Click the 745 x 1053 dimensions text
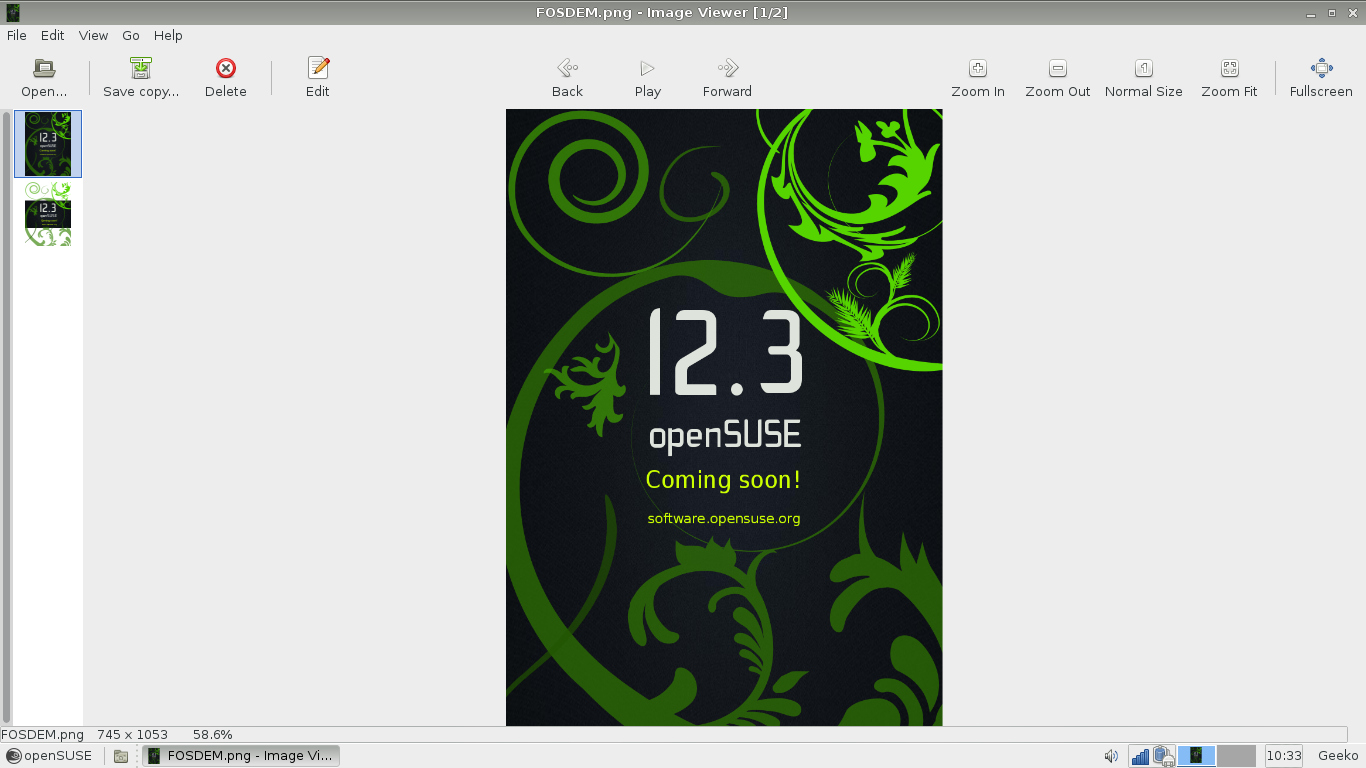This screenshot has height=768, width=1366. [132, 735]
